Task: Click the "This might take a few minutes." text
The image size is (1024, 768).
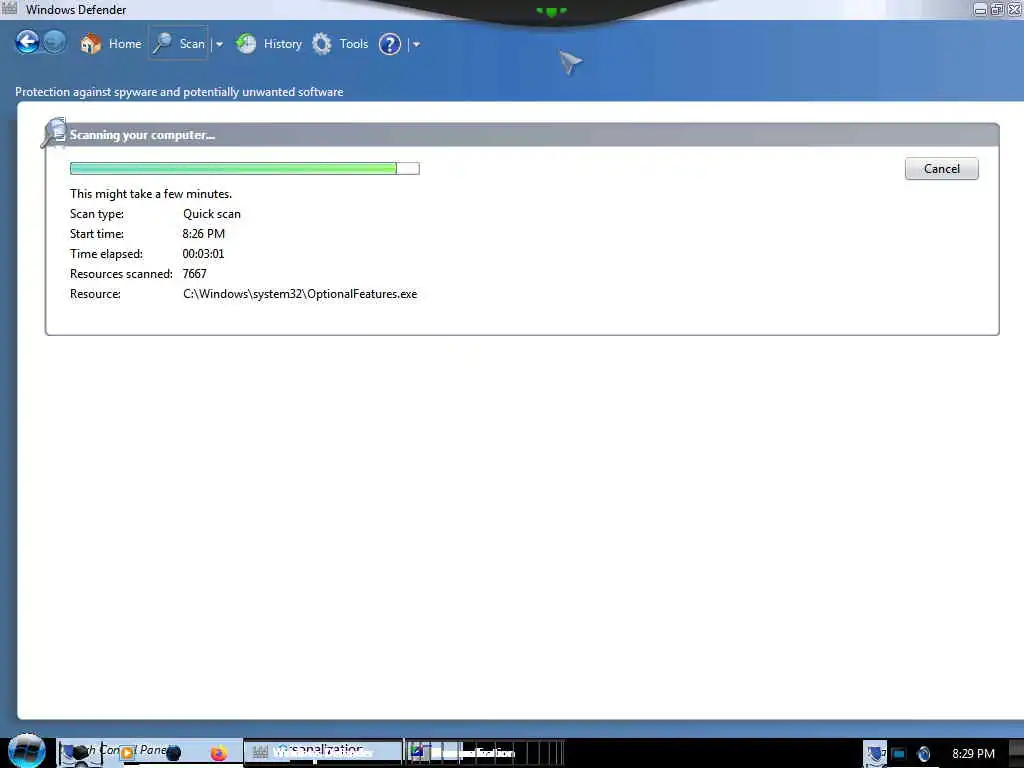Action: (151, 194)
